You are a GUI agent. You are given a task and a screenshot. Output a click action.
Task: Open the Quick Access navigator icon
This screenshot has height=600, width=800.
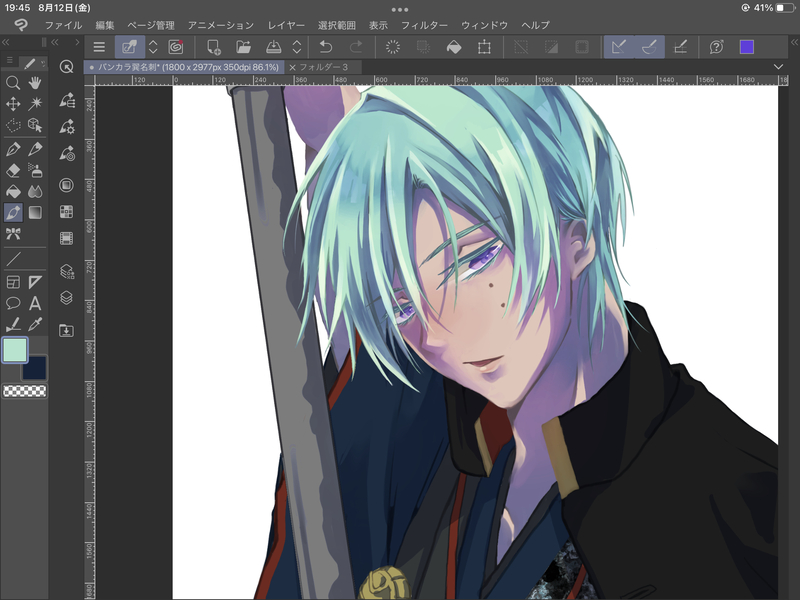(66, 67)
